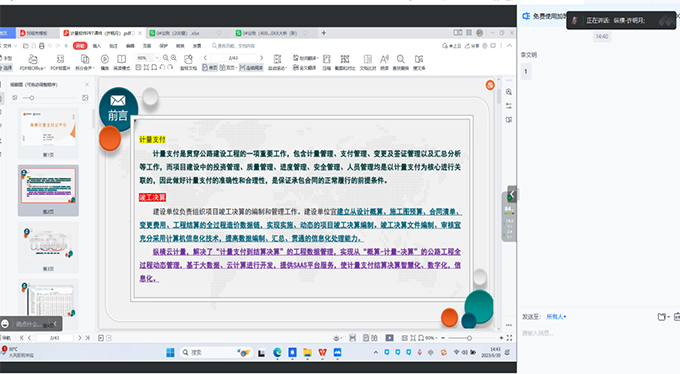Open the 拆分合并 split-merge tool

(85, 62)
